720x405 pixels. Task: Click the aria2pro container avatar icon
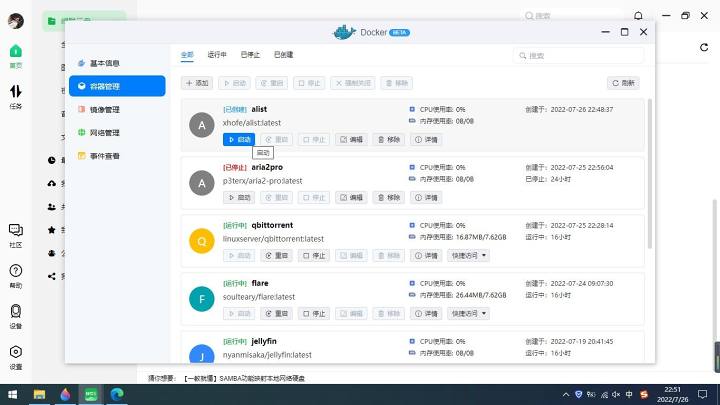click(x=202, y=183)
